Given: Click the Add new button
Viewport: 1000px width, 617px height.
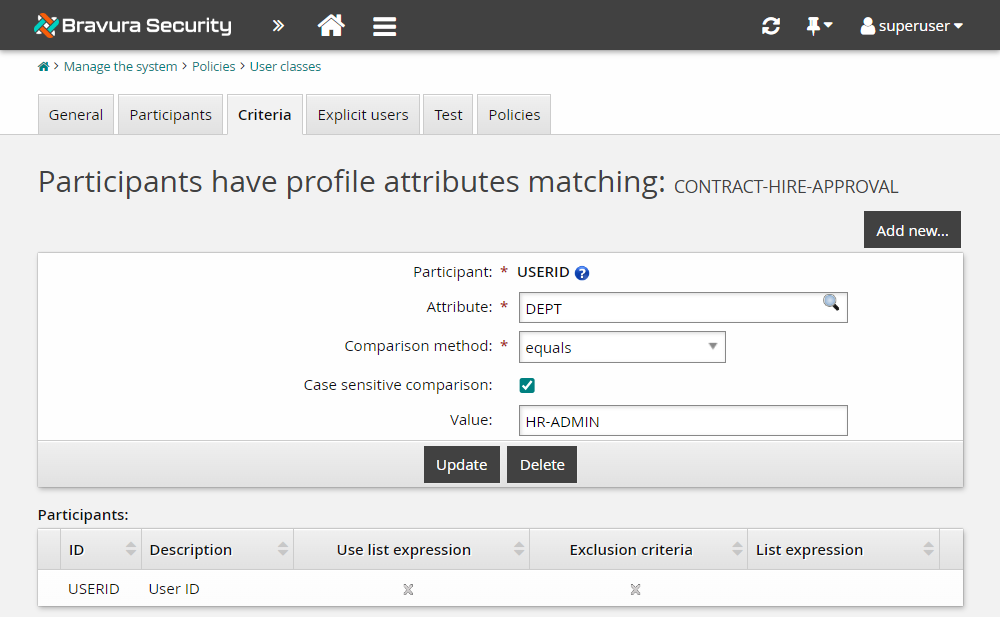Looking at the screenshot, I should point(911,229).
